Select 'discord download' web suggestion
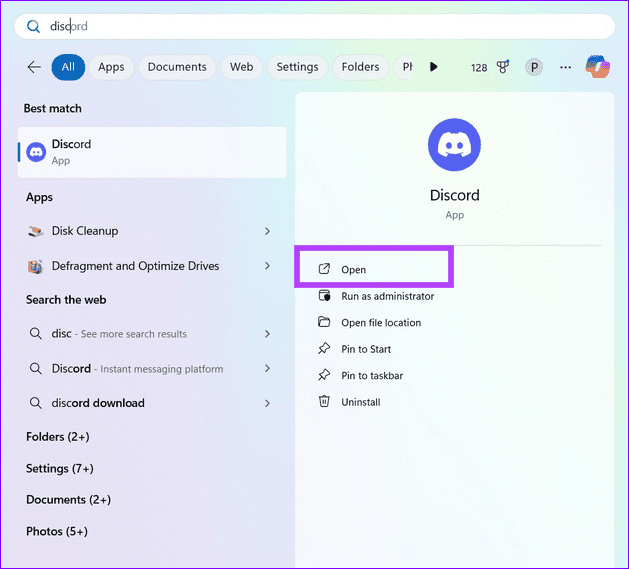 pyautogui.click(x=152, y=403)
